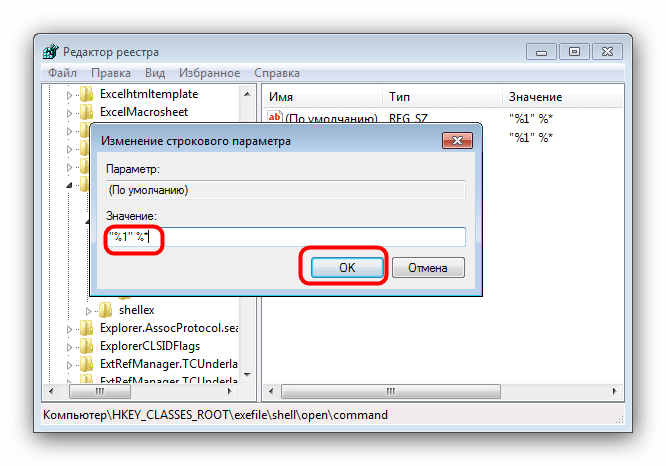Screen dimensions: 666x466
Task: Click the tree pane horizontal scrollbar thumb
Action: coord(100,391)
